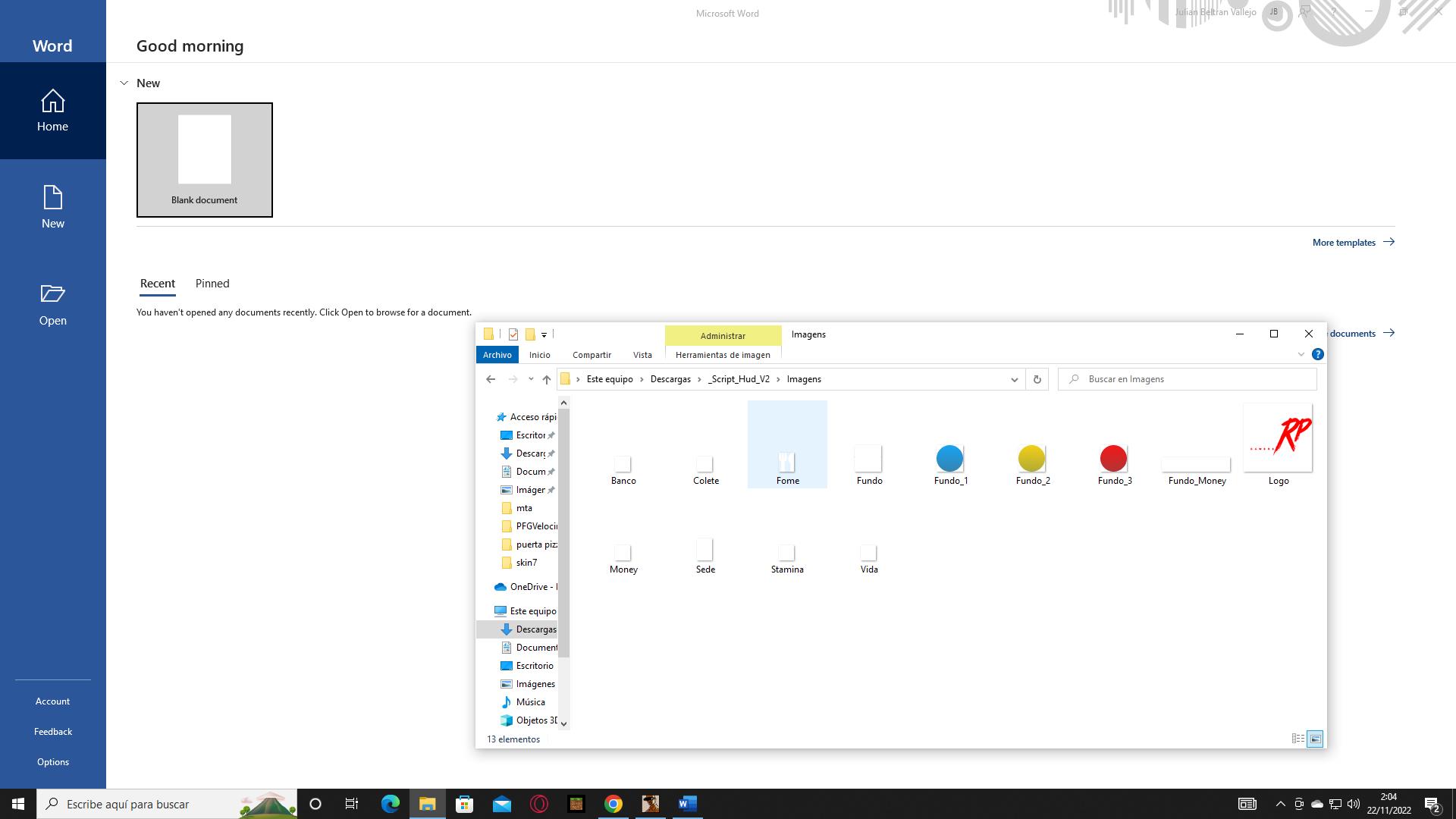Collapse the New templates section
1456x819 pixels.
click(x=124, y=83)
